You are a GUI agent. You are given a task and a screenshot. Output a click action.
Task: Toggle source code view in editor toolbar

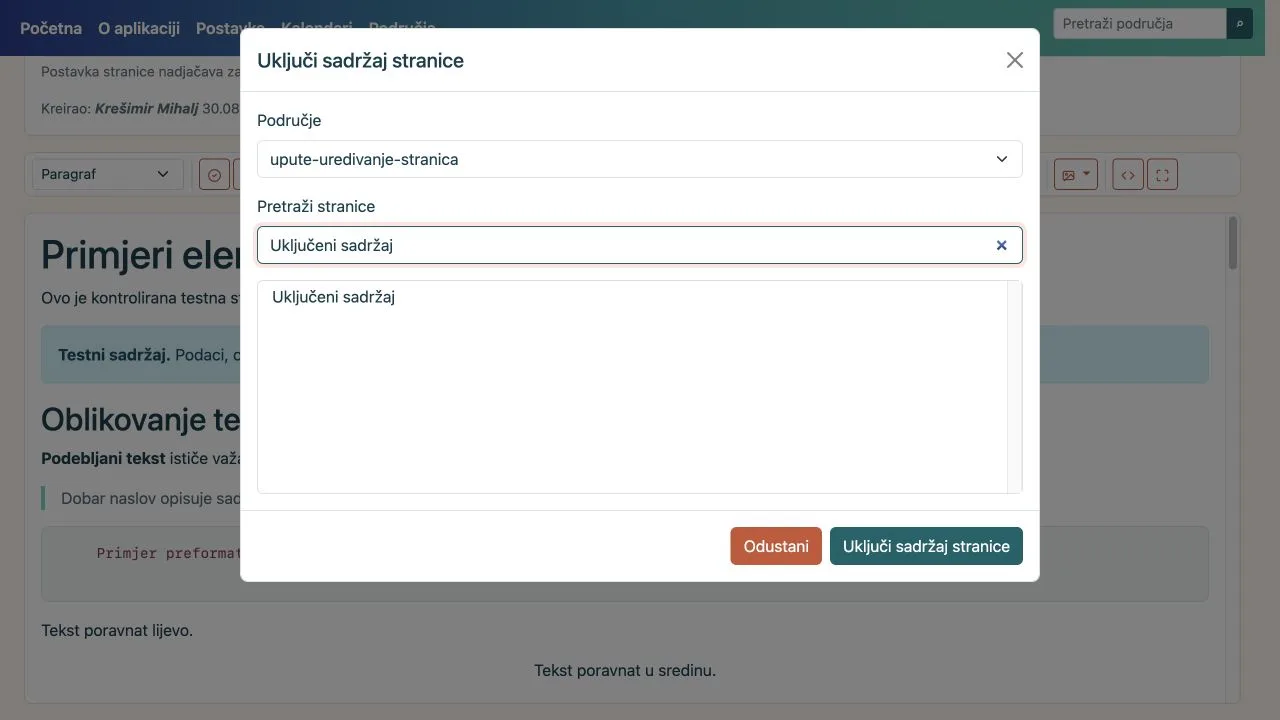click(1128, 175)
